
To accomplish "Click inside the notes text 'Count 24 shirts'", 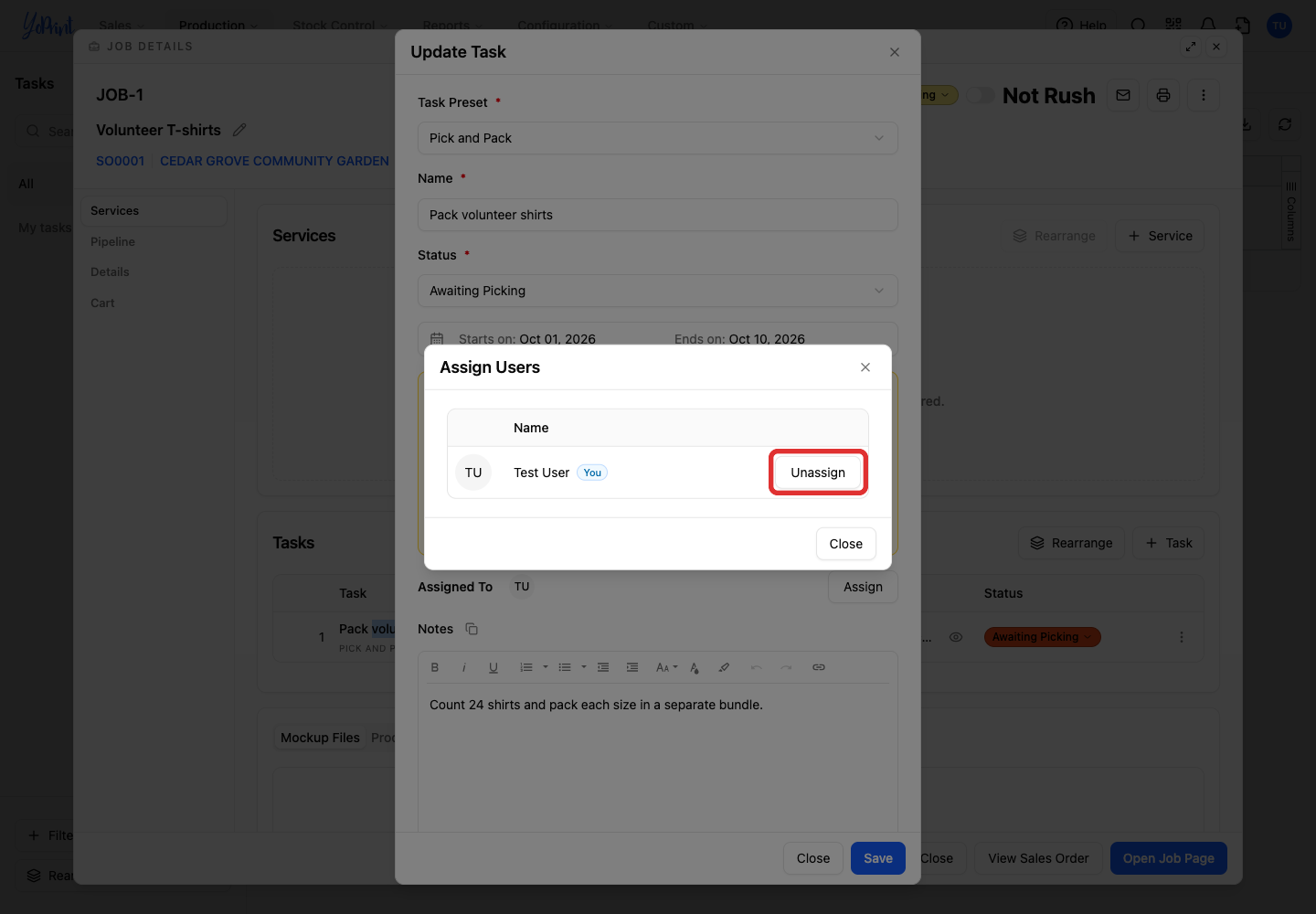I will click(x=474, y=705).
